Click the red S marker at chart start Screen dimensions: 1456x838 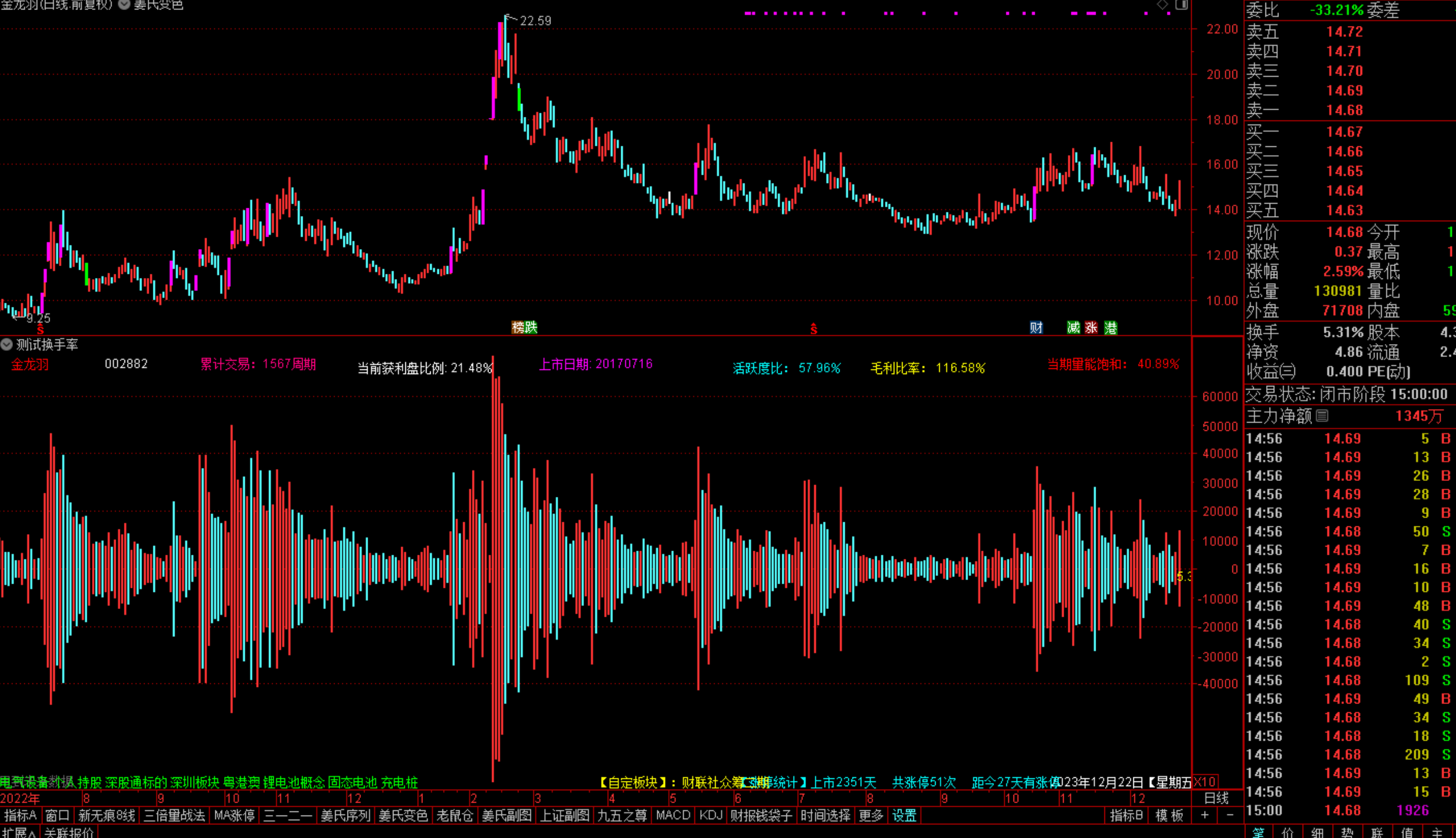point(40,329)
